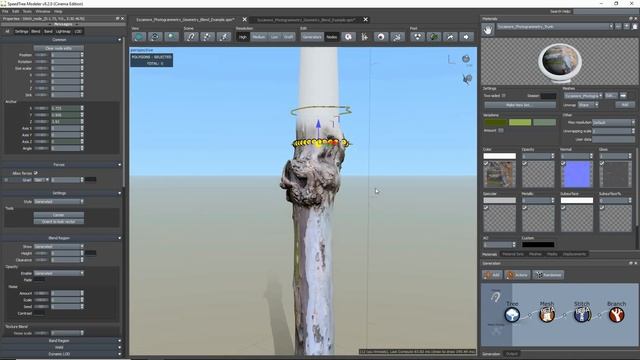Switch to the Blend properties tab

click(36, 31)
